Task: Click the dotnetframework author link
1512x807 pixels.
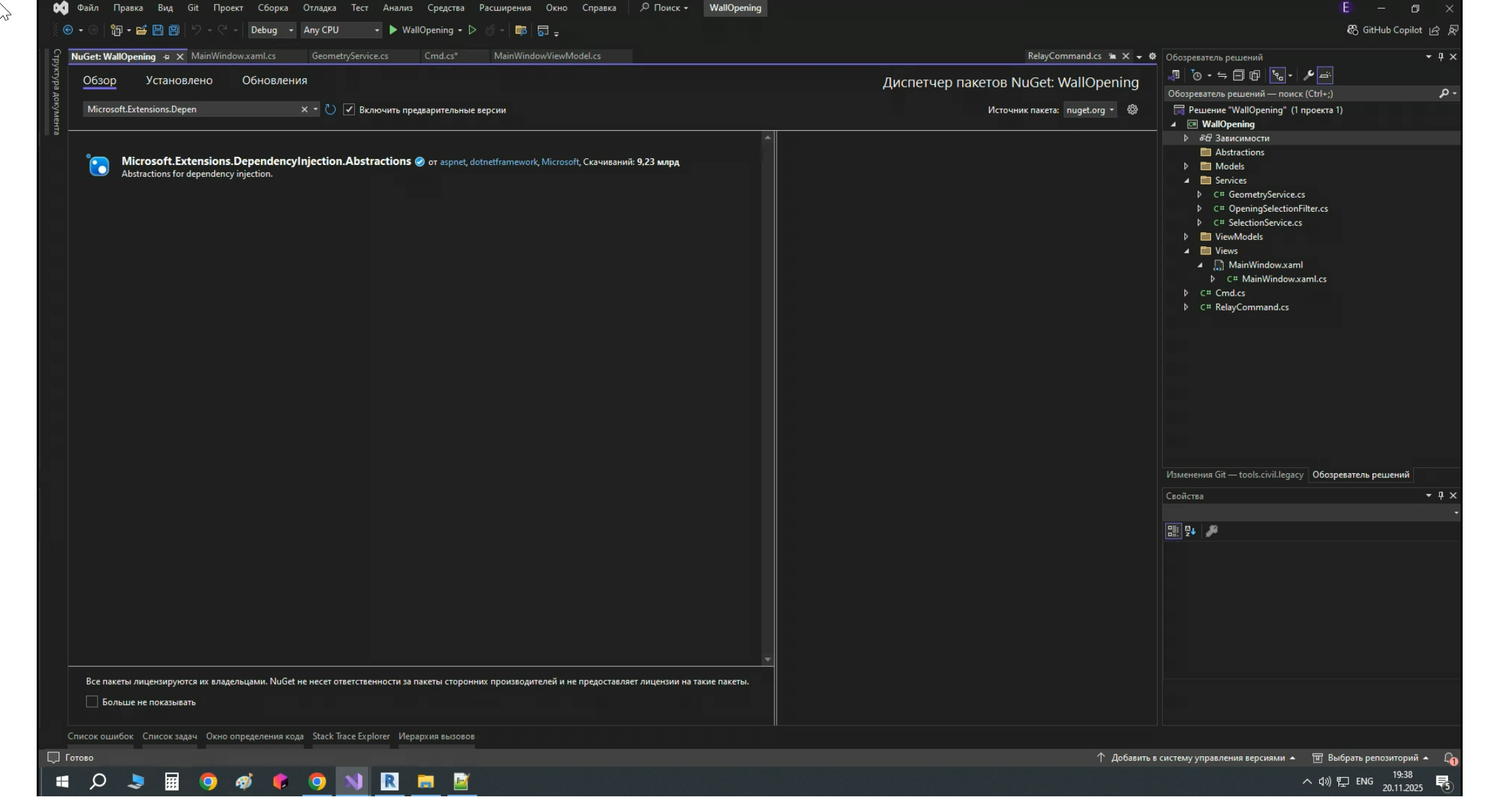Action: pos(503,162)
